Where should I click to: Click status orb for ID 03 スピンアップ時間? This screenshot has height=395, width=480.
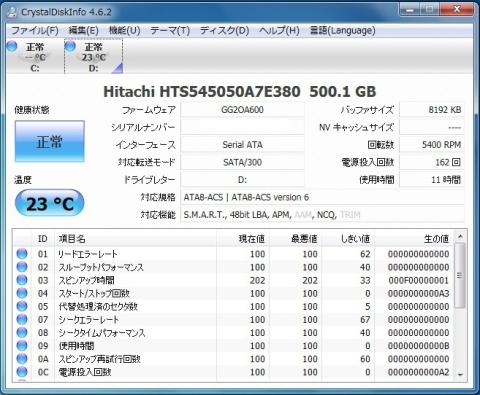(22, 280)
